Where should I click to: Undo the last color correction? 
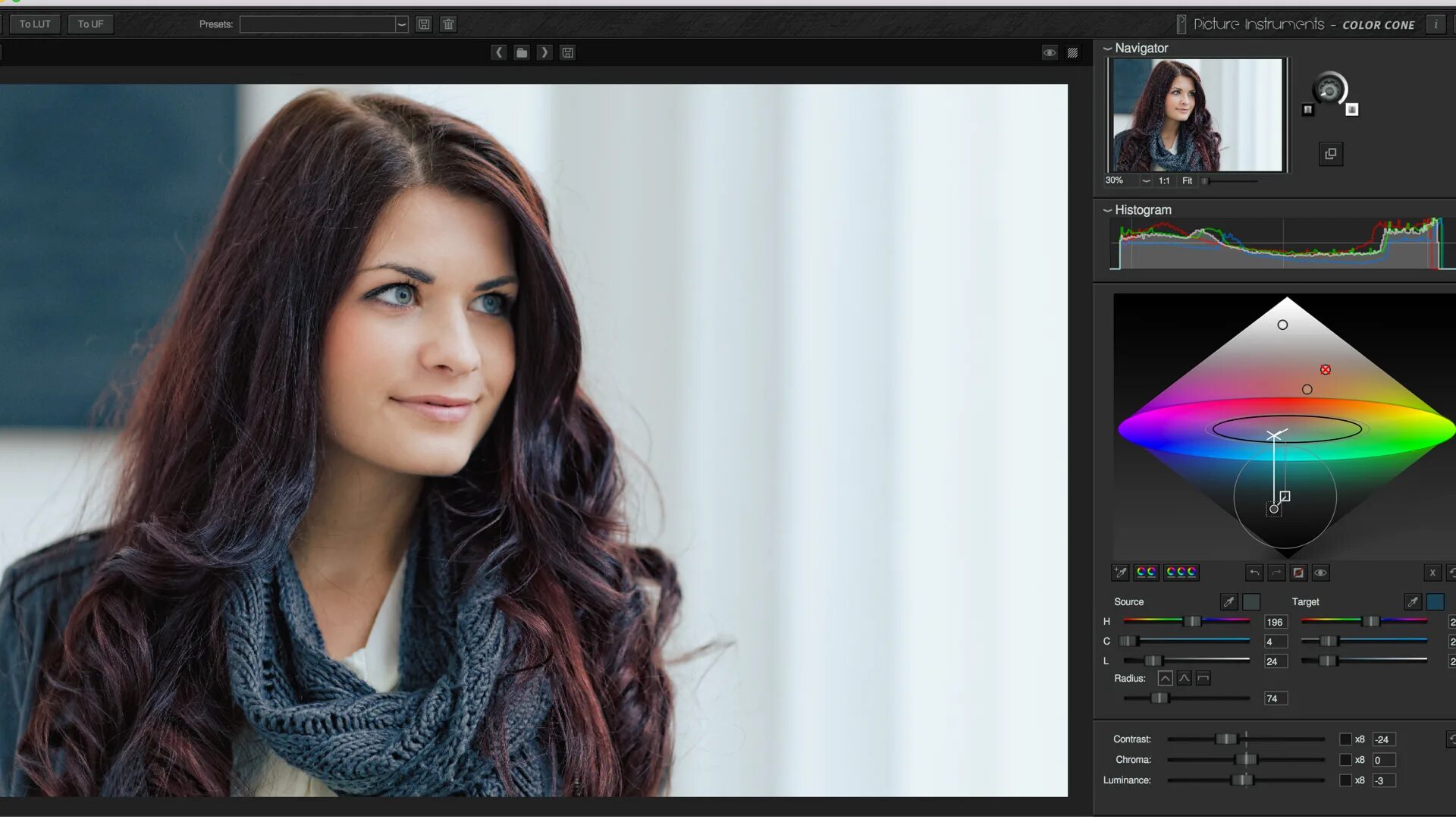pos(1254,573)
